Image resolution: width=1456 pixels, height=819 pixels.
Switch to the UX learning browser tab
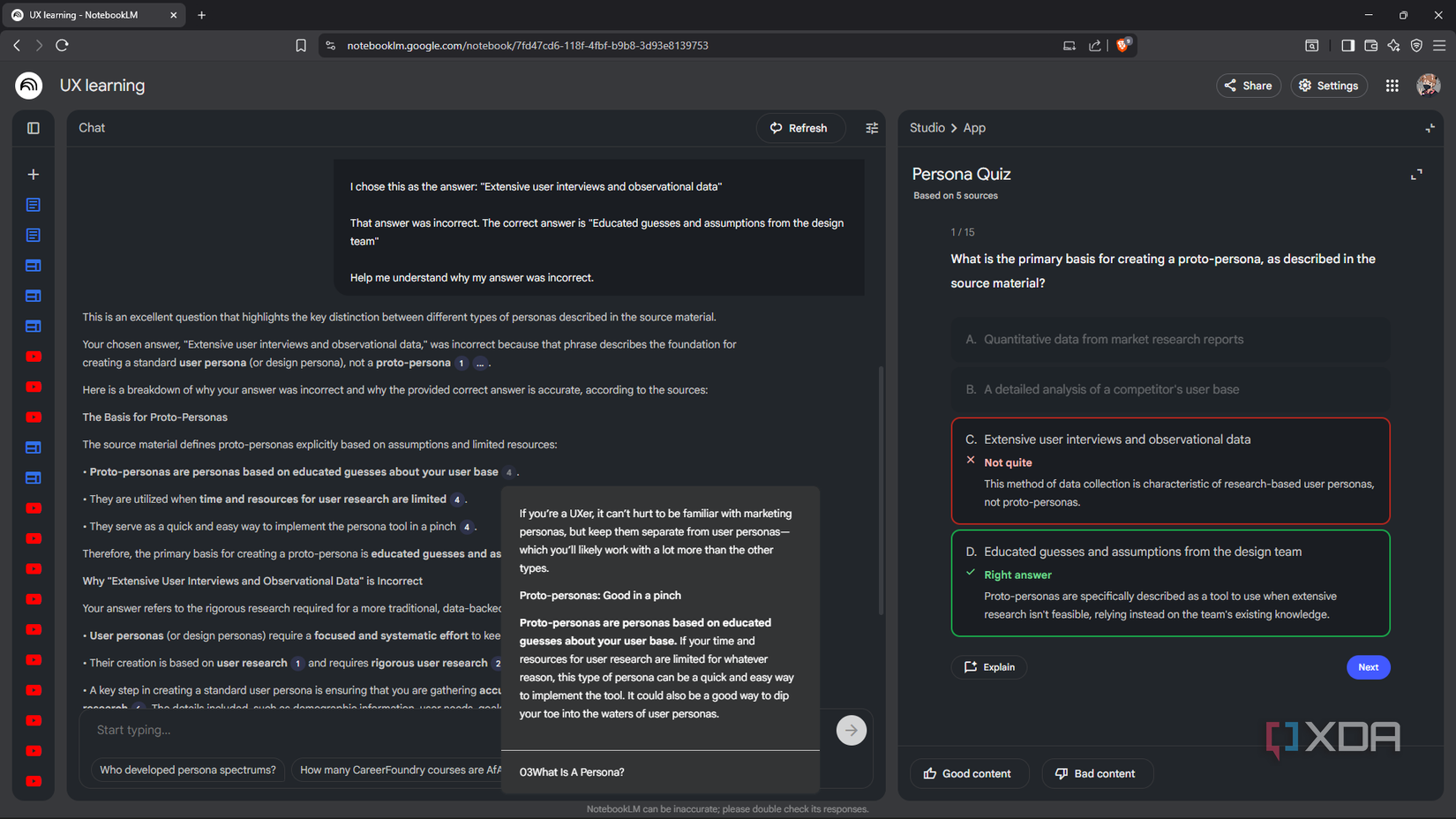coord(93,15)
